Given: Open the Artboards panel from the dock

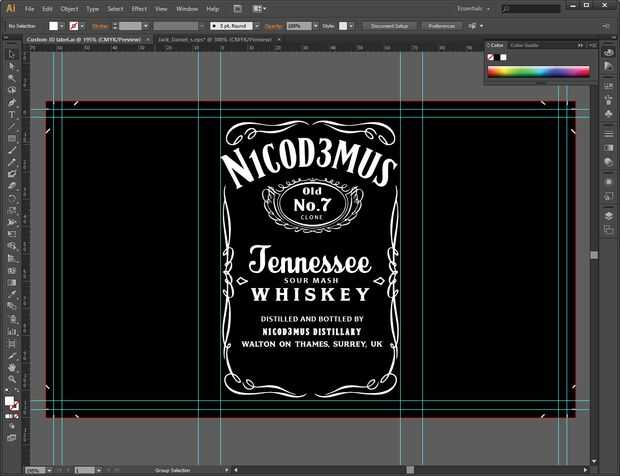Looking at the screenshot, I should pos(609,229).
